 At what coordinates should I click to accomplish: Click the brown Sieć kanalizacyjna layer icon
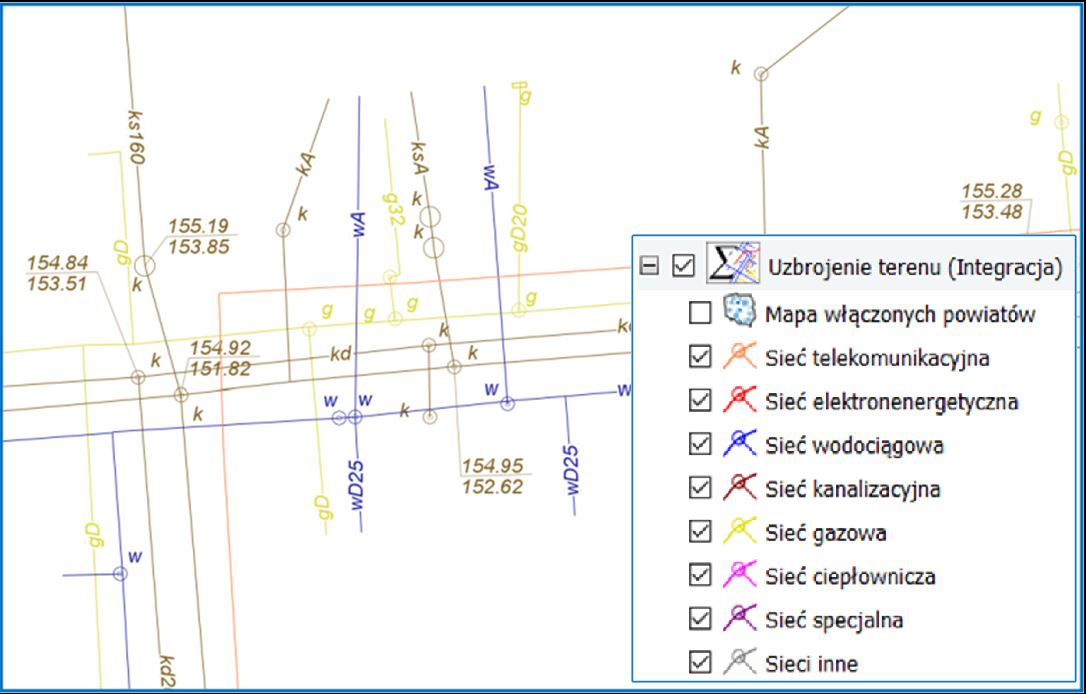(737, 489)
